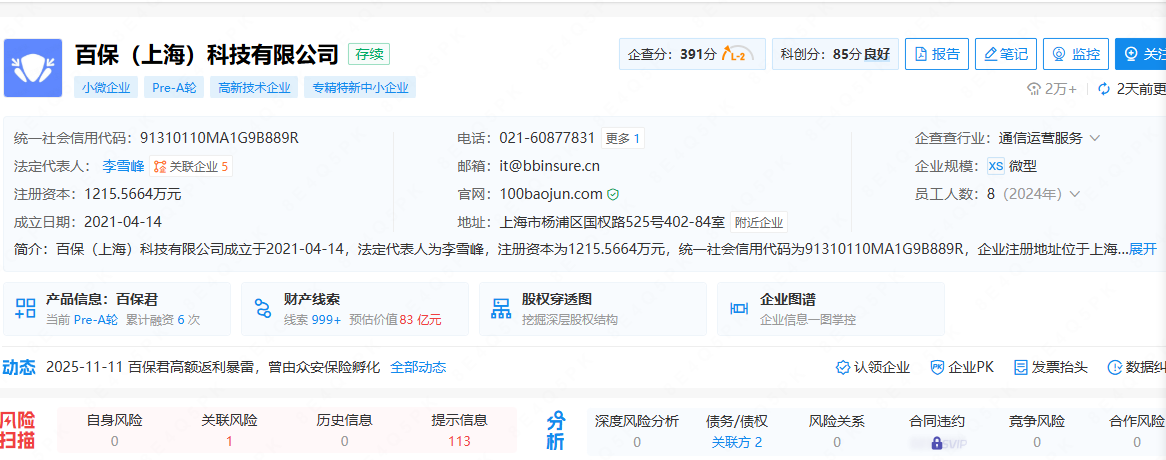Viewport: 1166px width, 460px height.
Task: Select the 深度风险分析 tab
Action: tap(637, 431)
